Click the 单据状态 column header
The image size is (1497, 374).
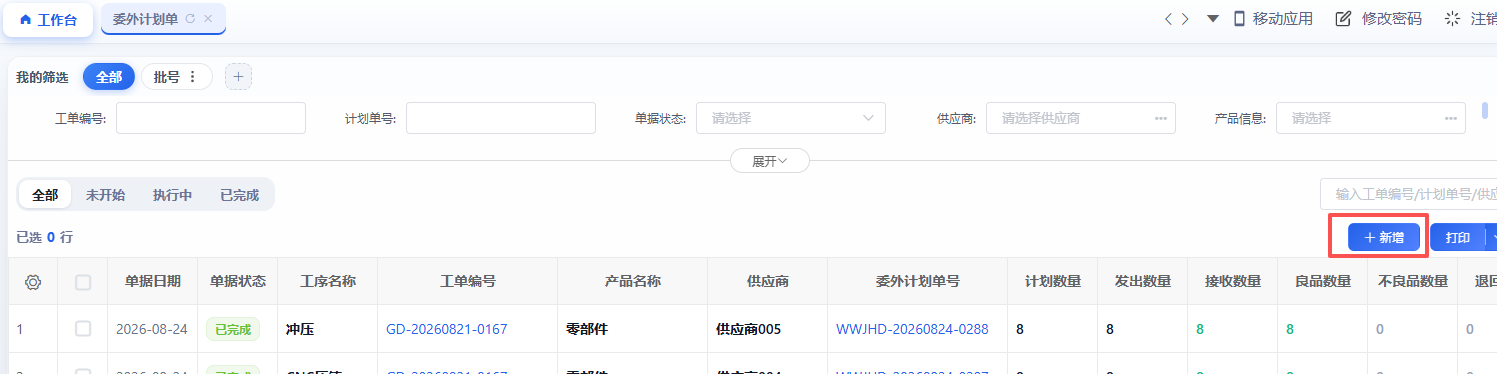point(238,282)
